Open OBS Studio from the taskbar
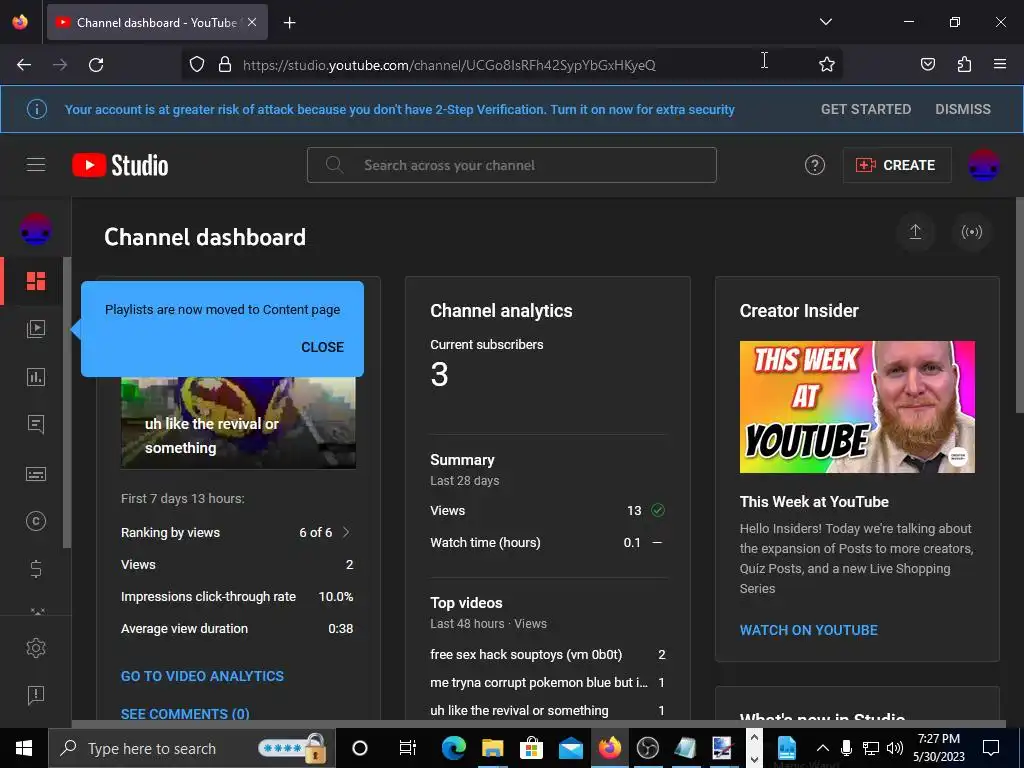This screenshot has height=768, width=1024. pyautogui.click(x=648, y=748)
